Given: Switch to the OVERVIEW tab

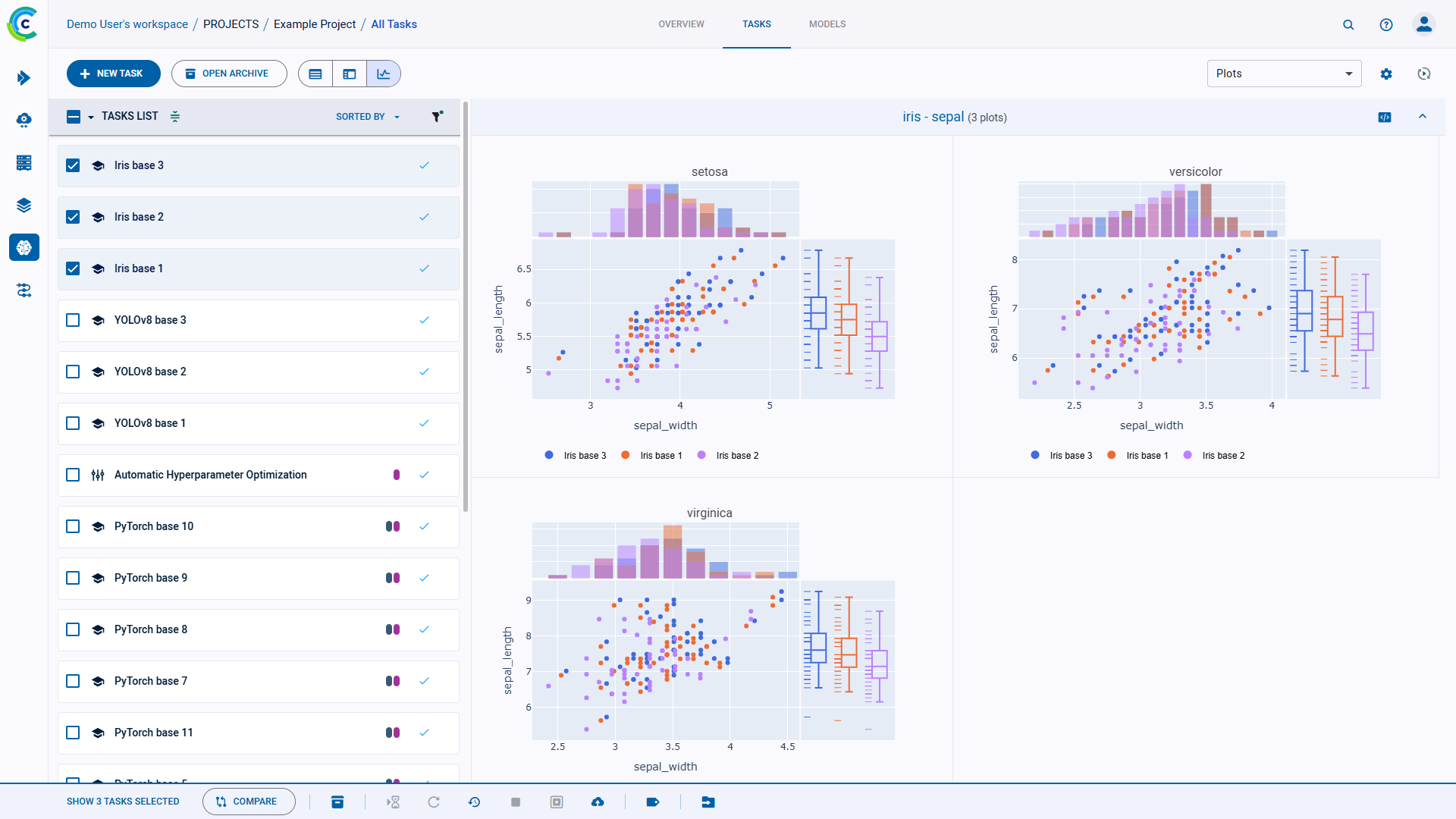Looking at the screenshot, I should pyautogui.click(x=681, y=24).
